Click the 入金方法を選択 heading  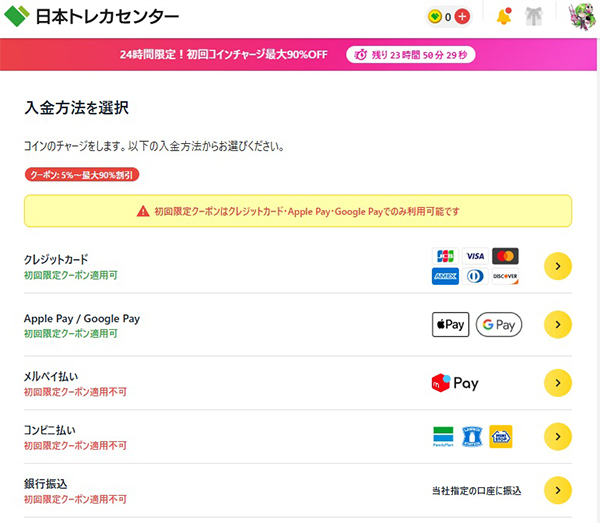click(x=77, y=108)
